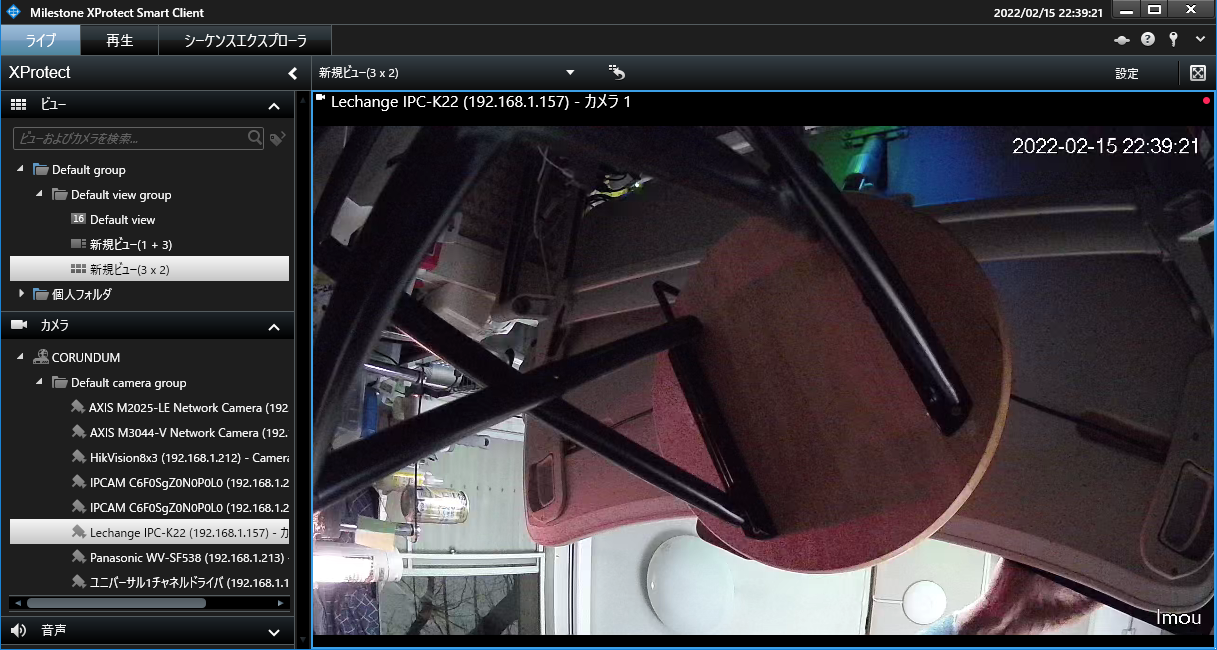
Task: Open the Help question mark icon
Action: (x=1148, y=41)
